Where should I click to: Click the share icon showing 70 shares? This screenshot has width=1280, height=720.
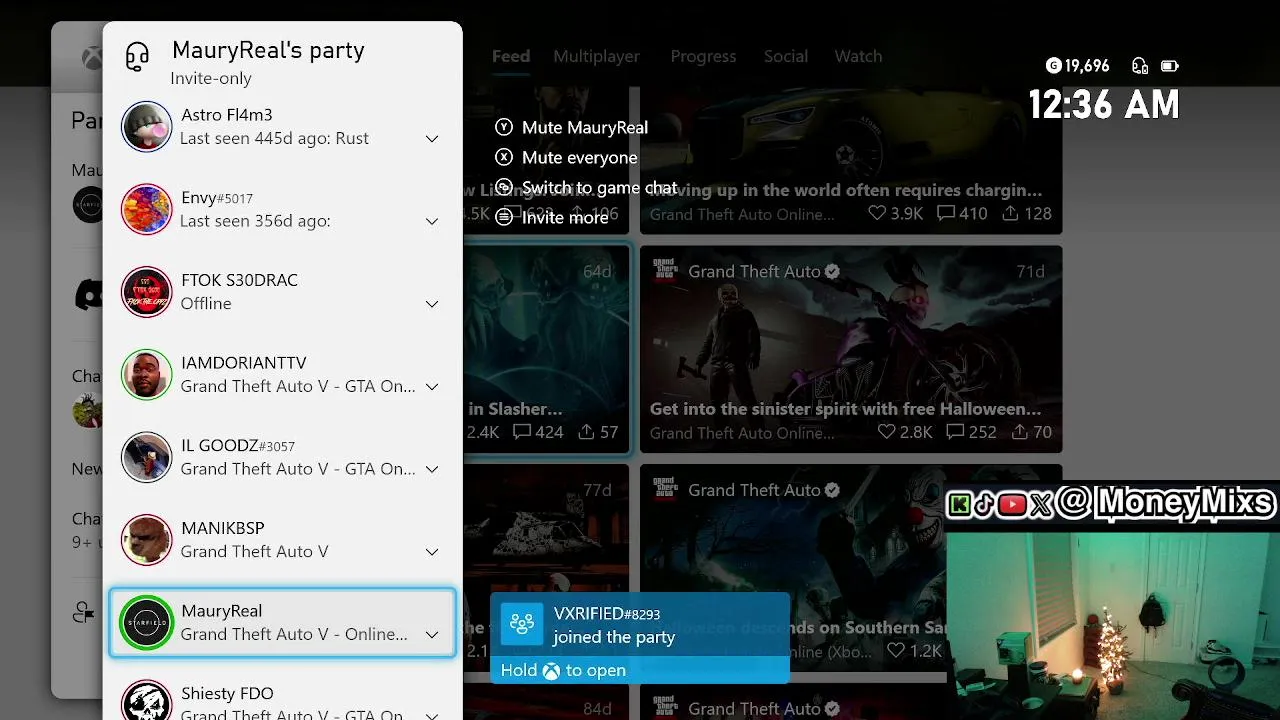click(x=1019, y=432)
